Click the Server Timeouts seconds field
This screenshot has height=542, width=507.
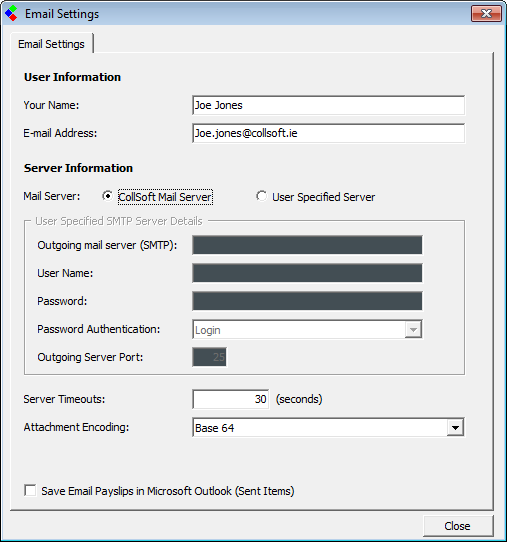[231, 399]
